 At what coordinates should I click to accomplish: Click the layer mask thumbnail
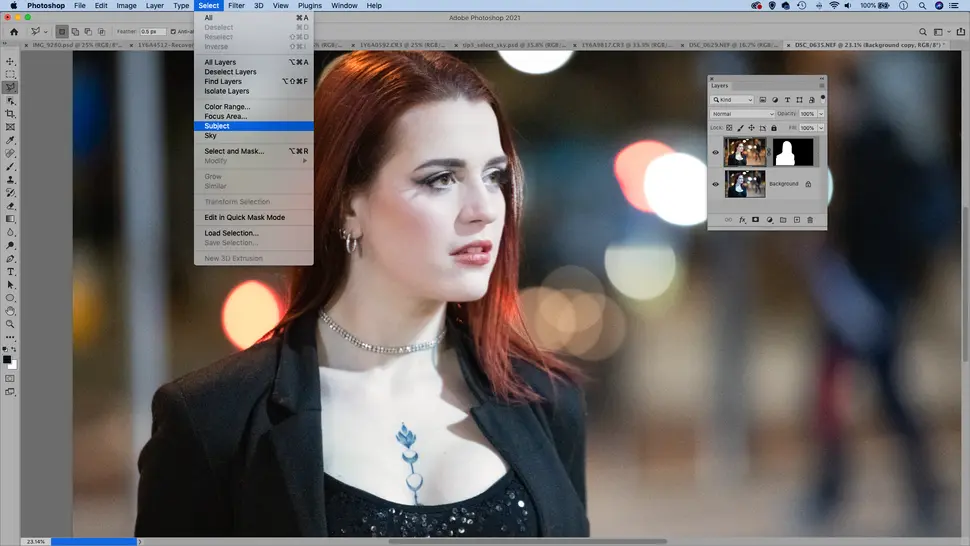[793, 152]
